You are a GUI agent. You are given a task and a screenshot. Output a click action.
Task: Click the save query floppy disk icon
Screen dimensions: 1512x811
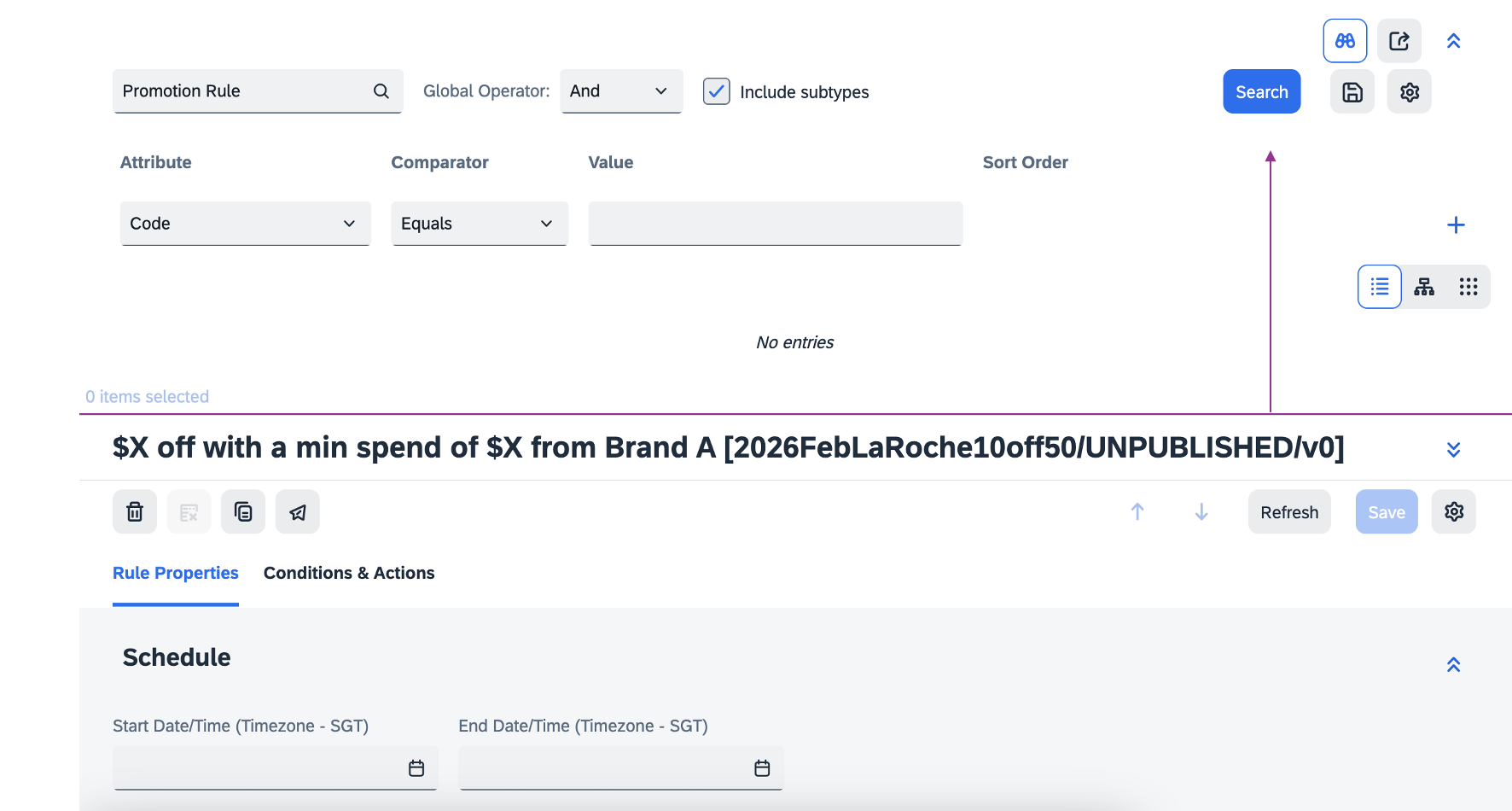click(1352, 92)
